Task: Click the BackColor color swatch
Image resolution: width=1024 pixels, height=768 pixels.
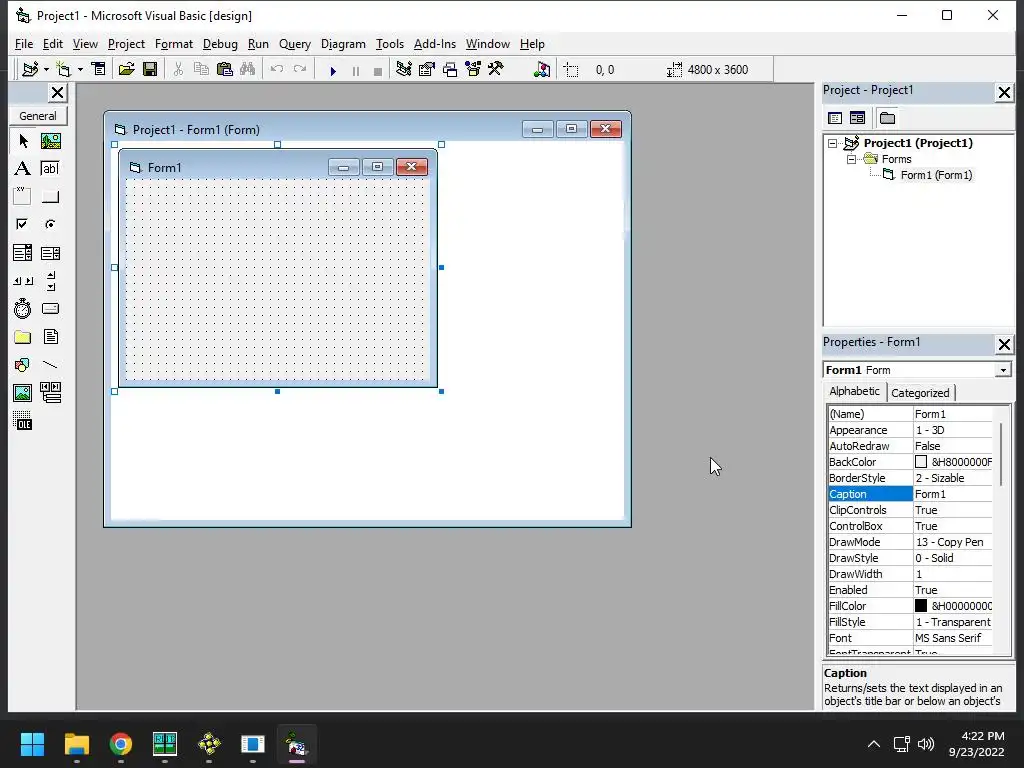Action: coord(921,462)
